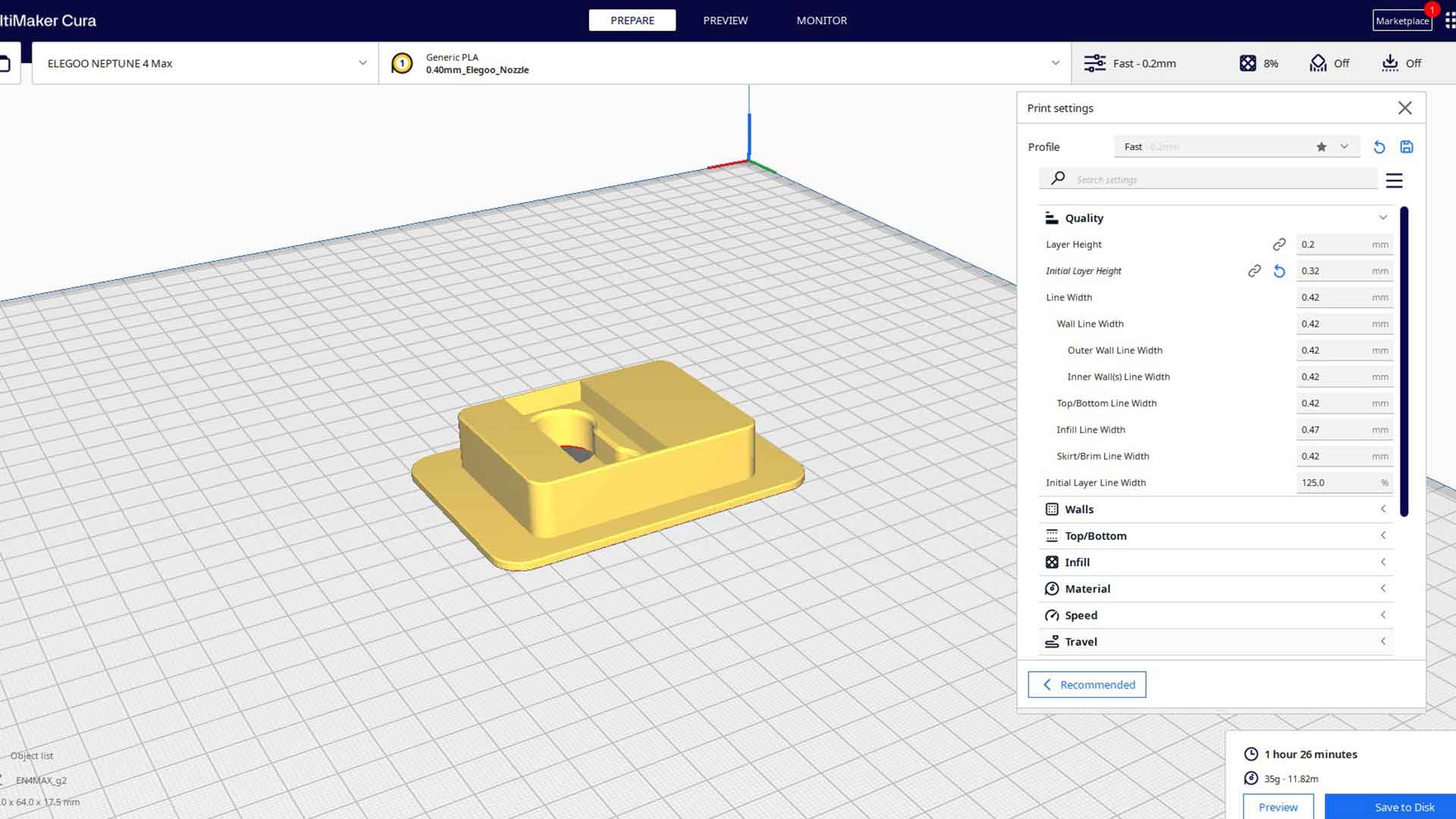The image size is (1456, 819).
Task: Click the link icon beside Layer Height
Action: click(x=1279, y=244)
